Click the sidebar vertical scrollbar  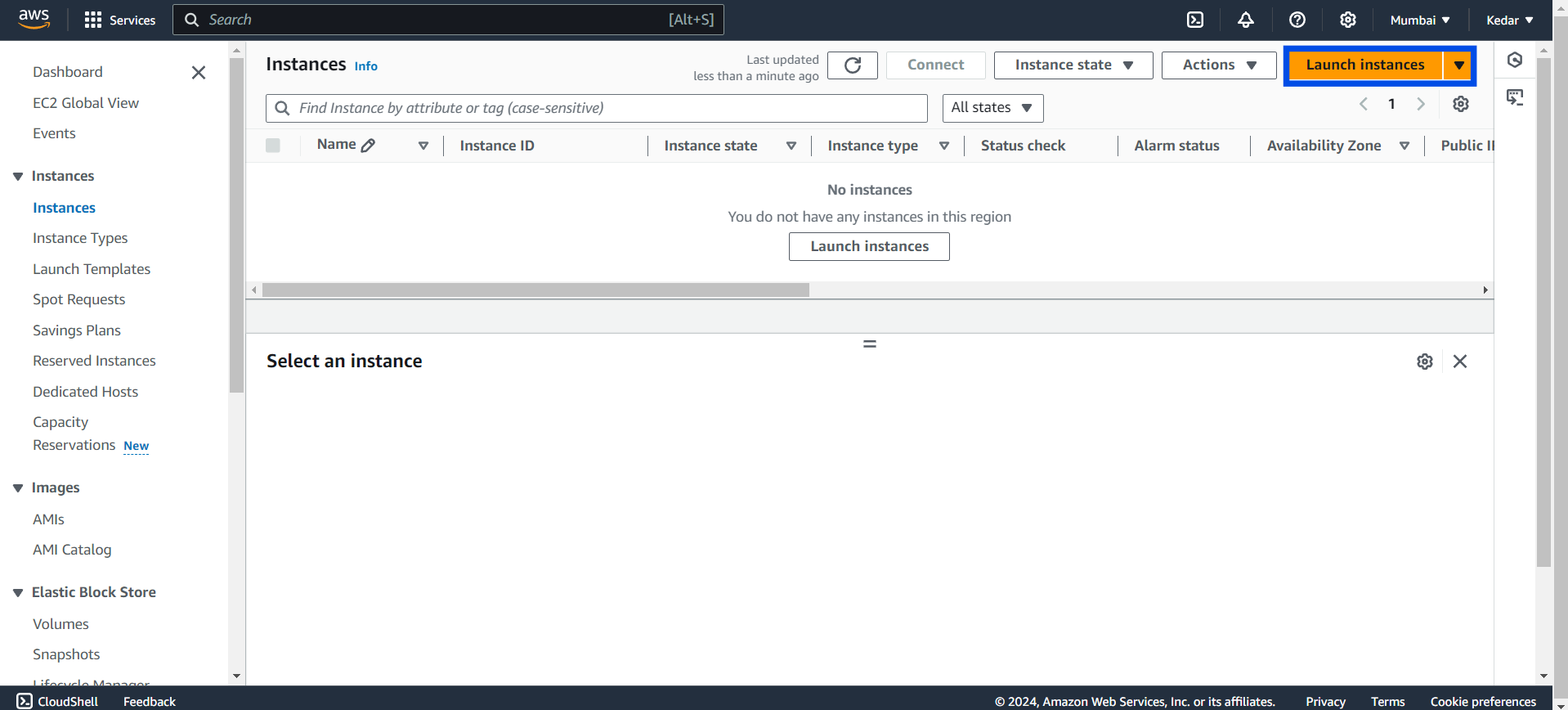[237, 225]
